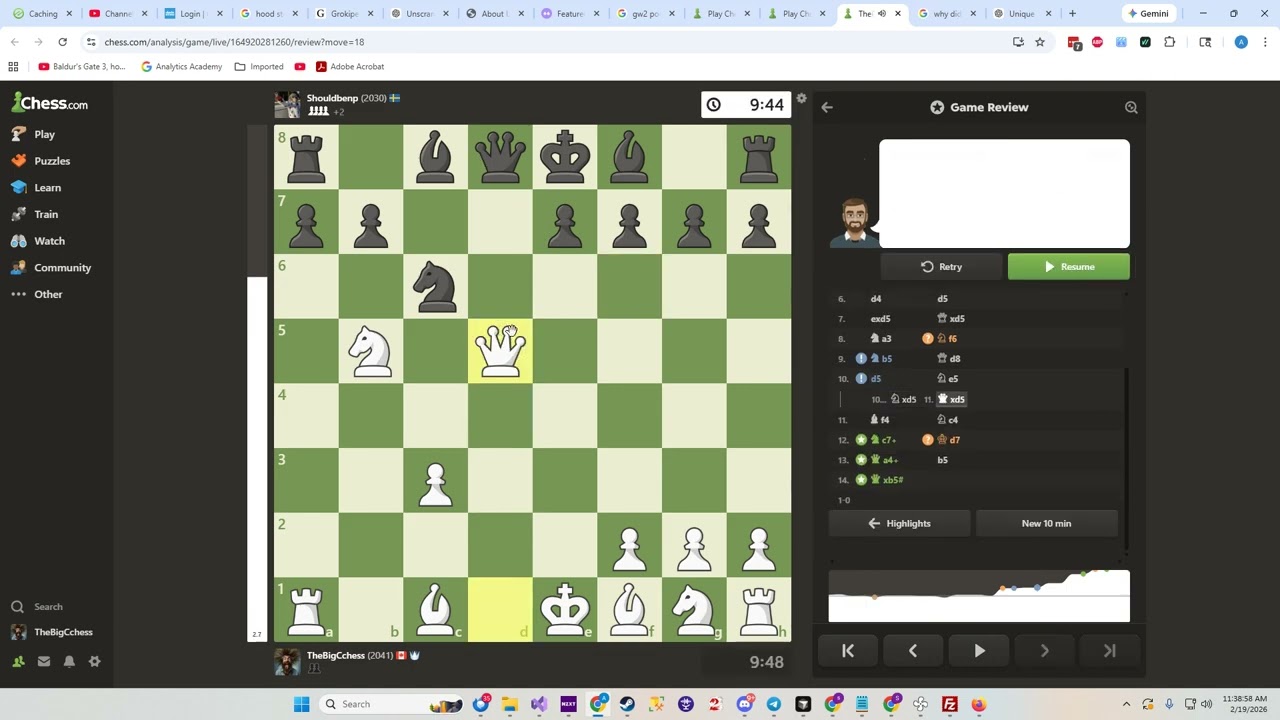Open the Chrome three-dot menu
This screenshot has width=1280, height=720.
point(1265,42)
